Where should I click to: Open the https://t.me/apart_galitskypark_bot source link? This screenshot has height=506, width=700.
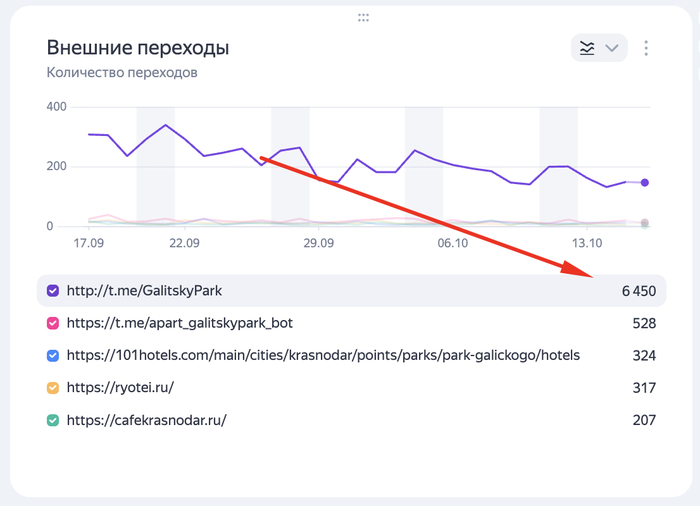click(179, 323)
